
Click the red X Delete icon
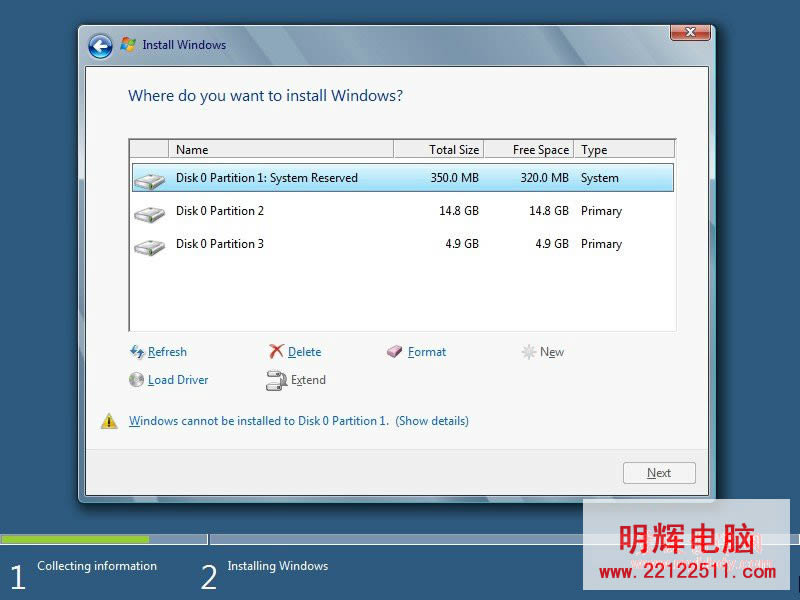click(276, 351)
